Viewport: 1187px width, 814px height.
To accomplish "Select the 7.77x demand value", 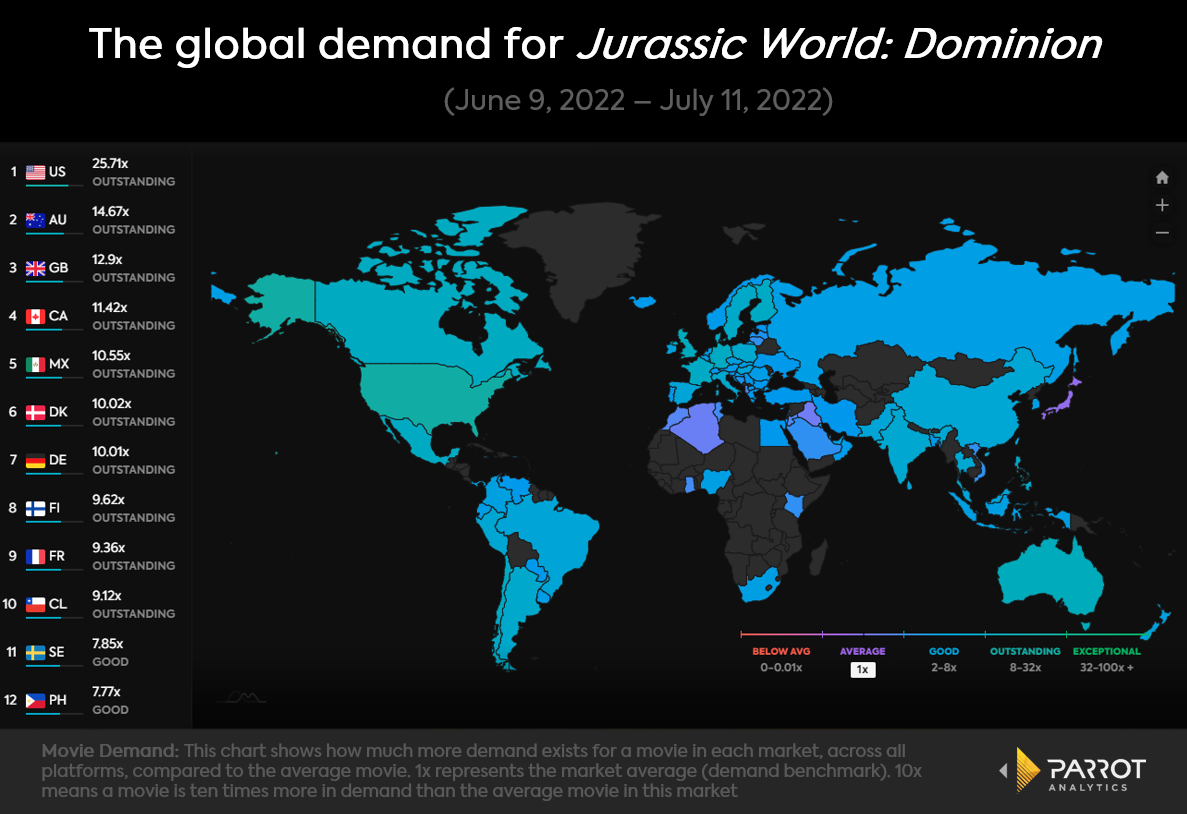I will coord(106,691).
